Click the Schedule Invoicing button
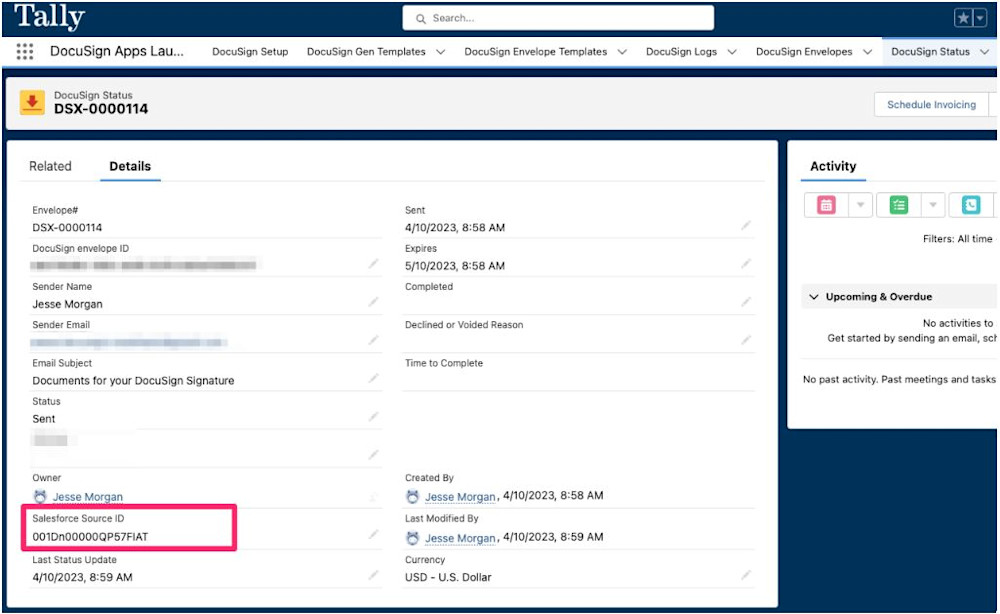Screen dimensions: 1000x614 [x=931, y=104]
